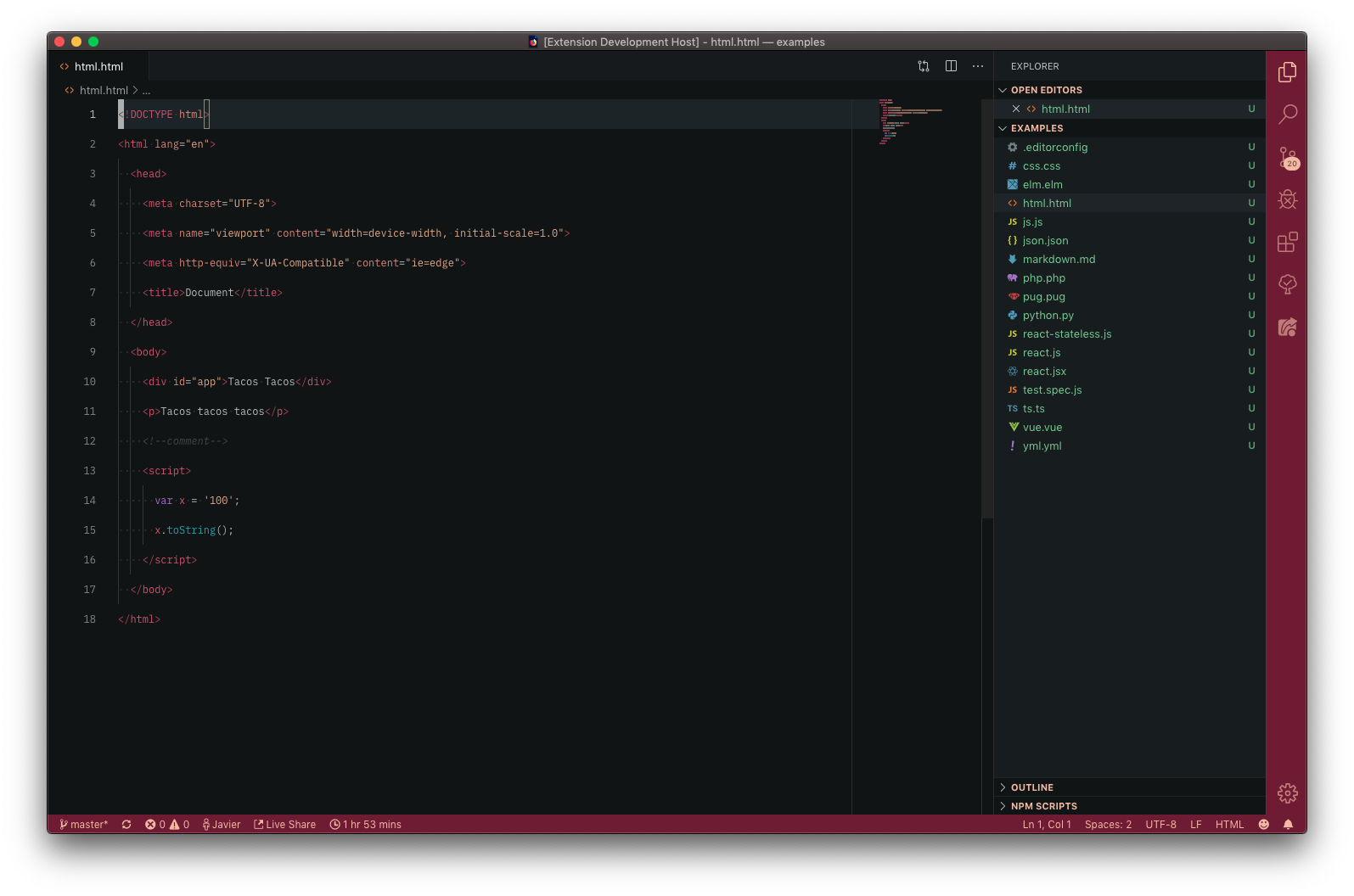Open elm.elm in the explorer
Image resolution: width=1354 pixels, height=896 pixels.
pyautogui.click(x=1129, y=184)
